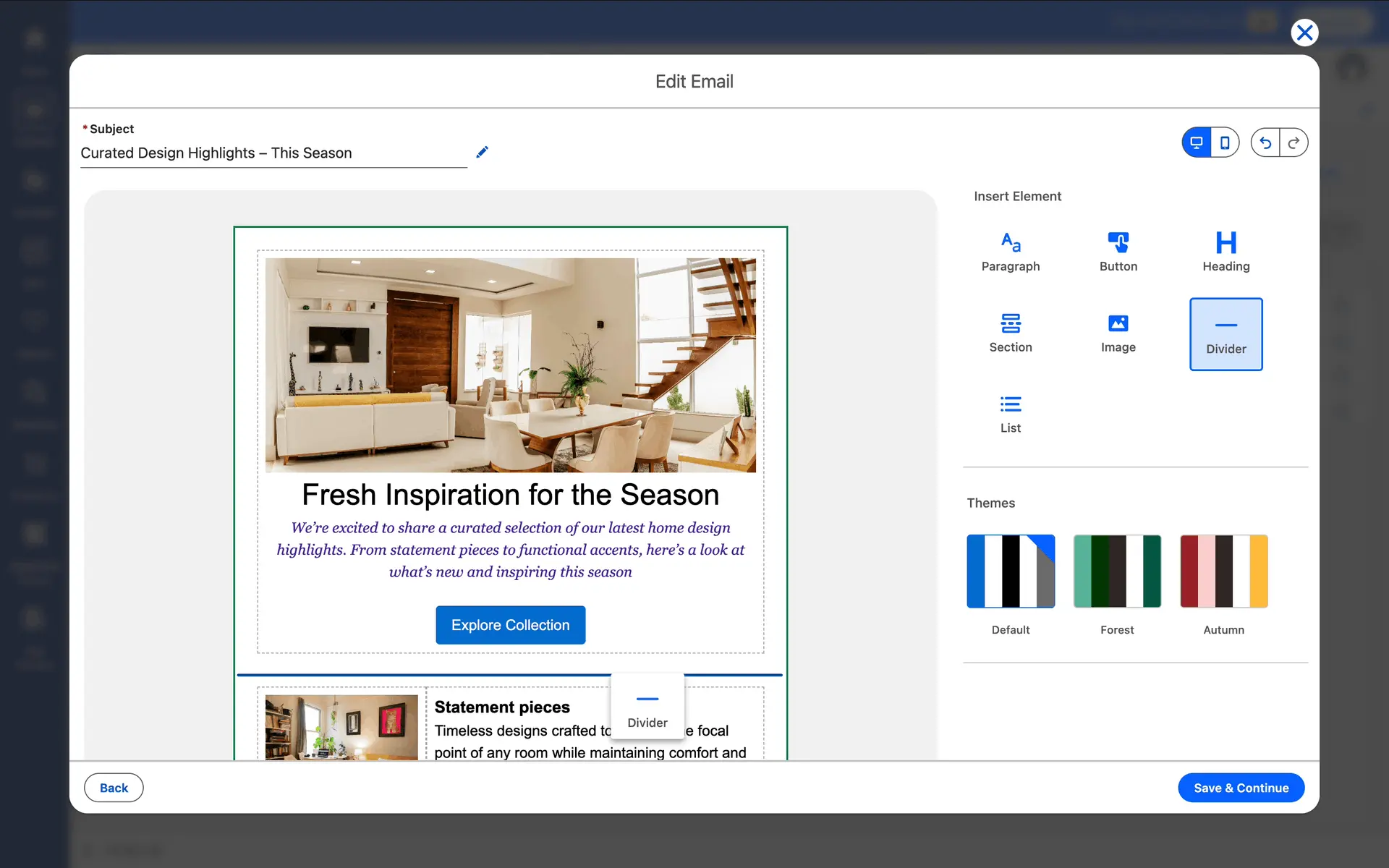1389x868 pixels.
Task: Apply the Default color theme
Action: click(1010, 571)
